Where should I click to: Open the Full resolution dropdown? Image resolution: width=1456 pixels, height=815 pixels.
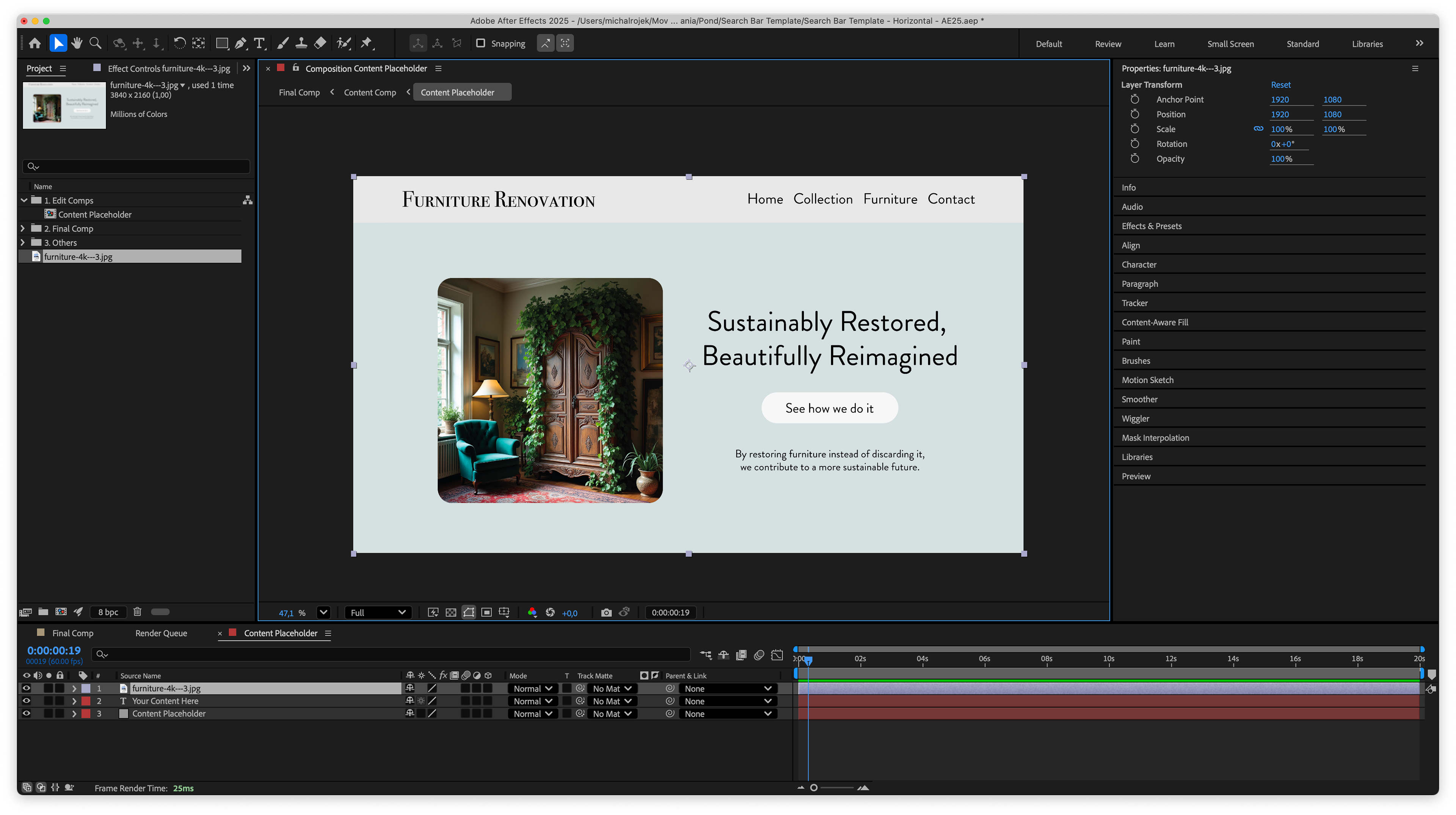[x=378, y=613]
